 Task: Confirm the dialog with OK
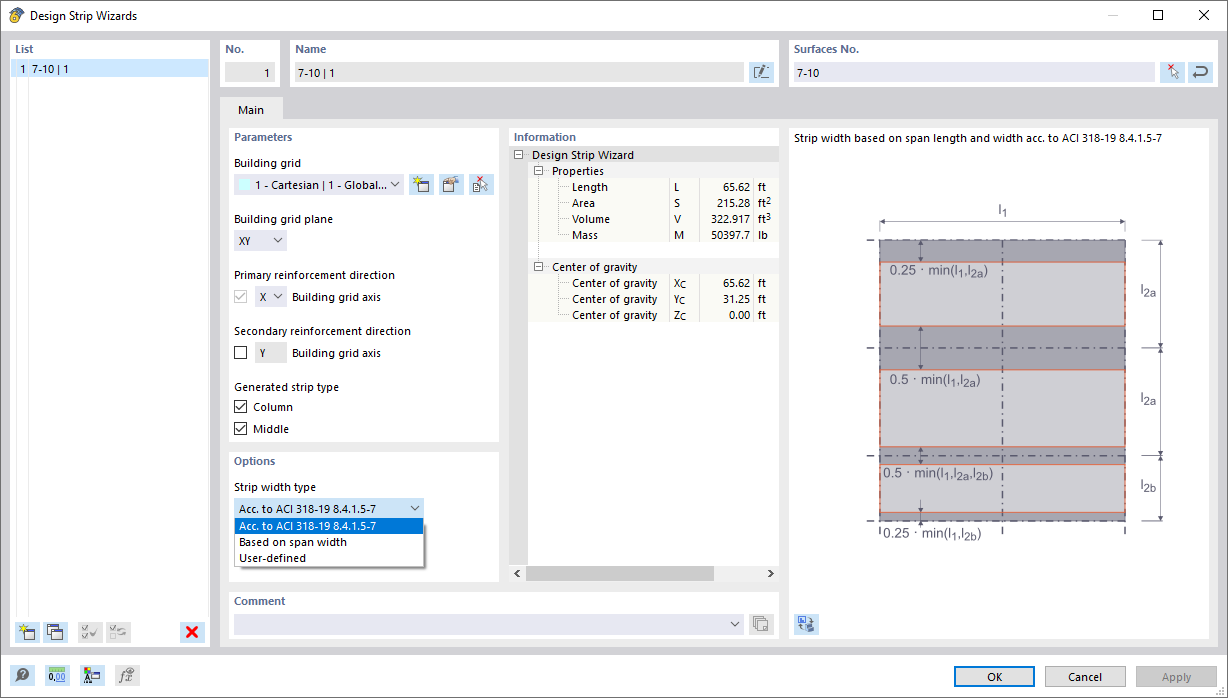[x=994, y=676]
